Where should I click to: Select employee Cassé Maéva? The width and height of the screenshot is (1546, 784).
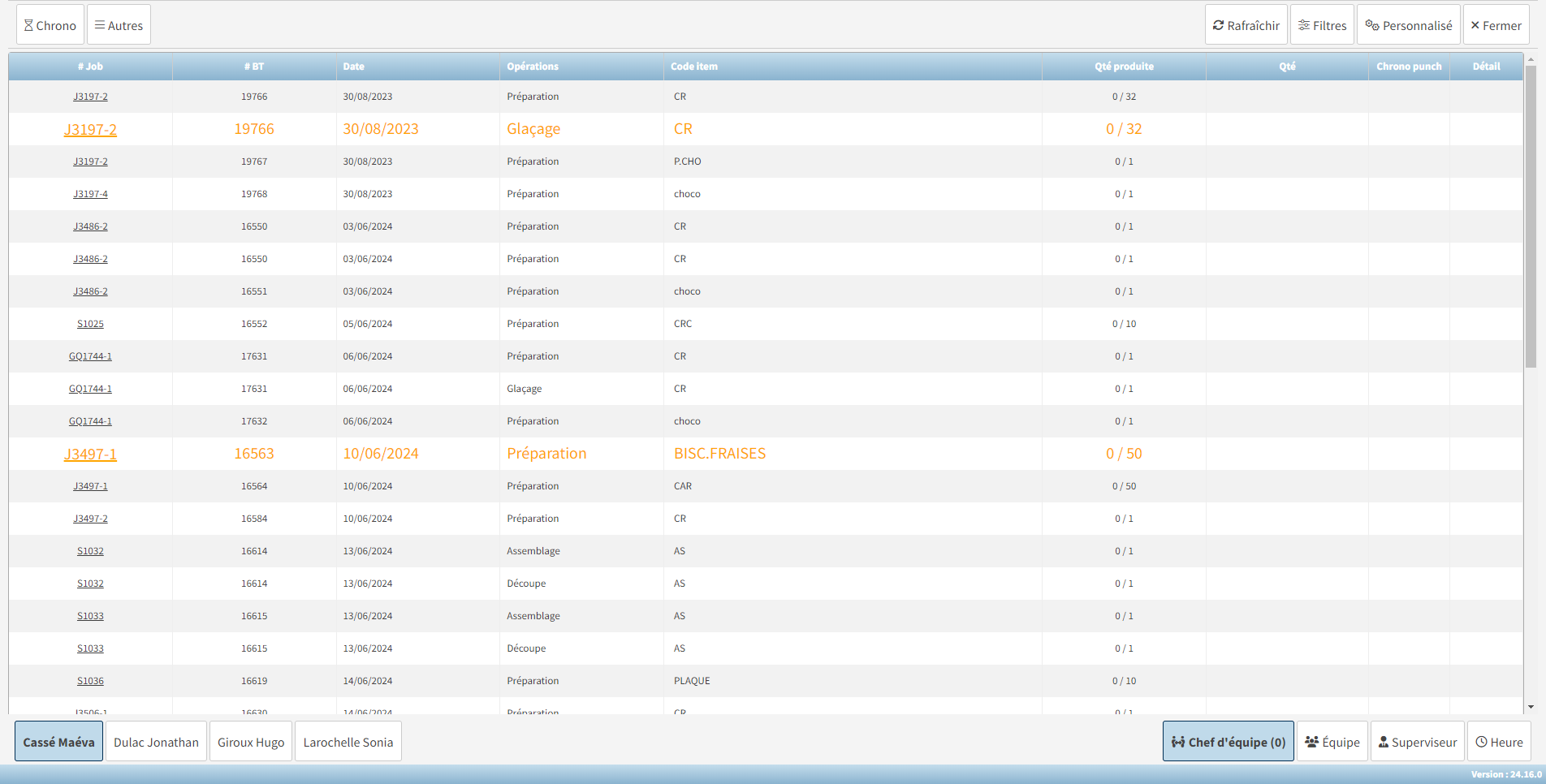[58, 742]
